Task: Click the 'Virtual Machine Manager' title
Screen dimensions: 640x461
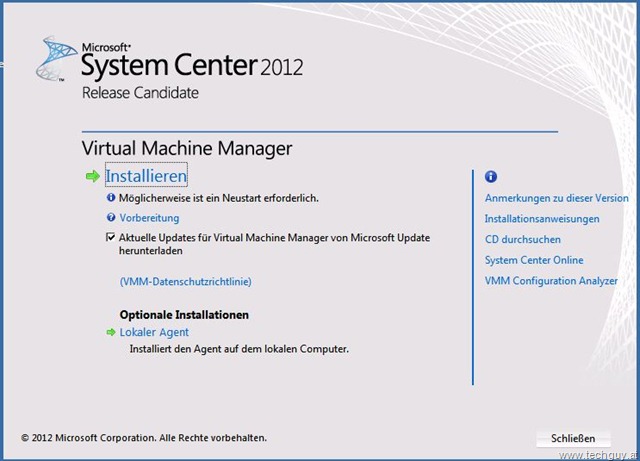Action: [187, 148]
